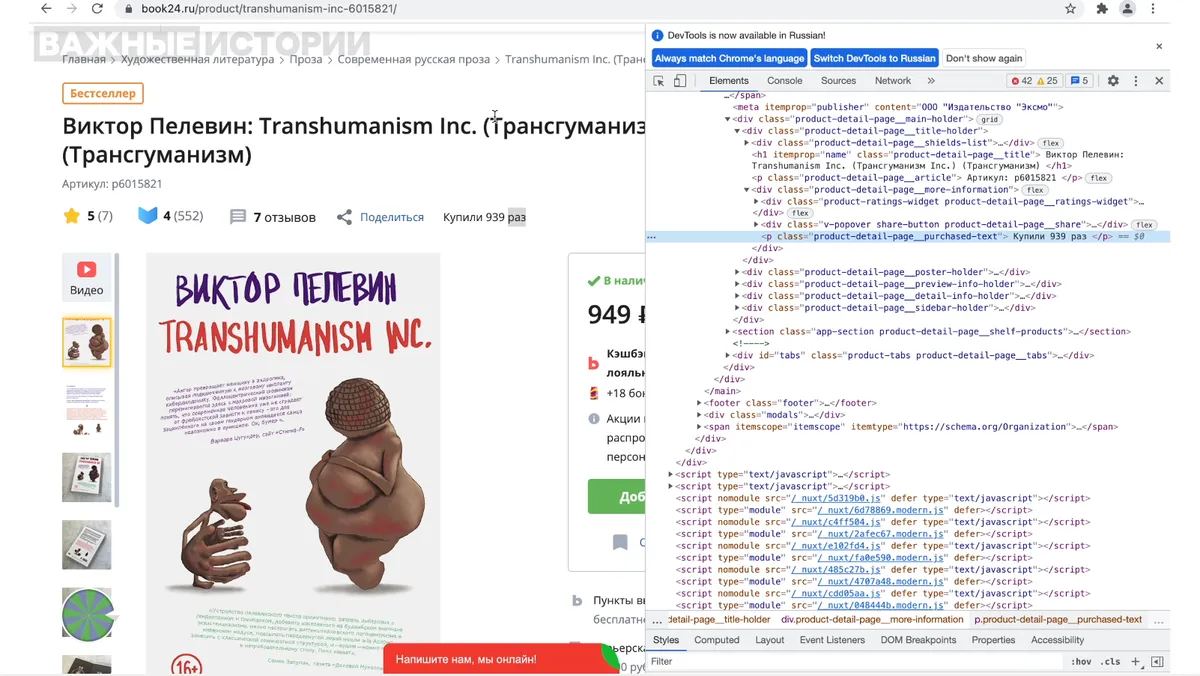Screen dimensions: 1200x676
Task: Bookmark this page with the star icon
Action: pos(1071,9)
